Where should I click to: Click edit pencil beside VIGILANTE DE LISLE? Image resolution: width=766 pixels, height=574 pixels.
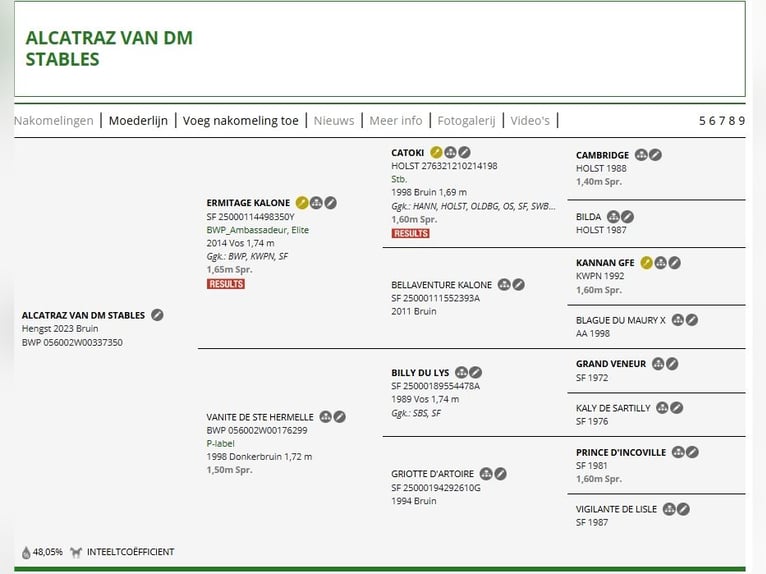[x=683, y=510]
